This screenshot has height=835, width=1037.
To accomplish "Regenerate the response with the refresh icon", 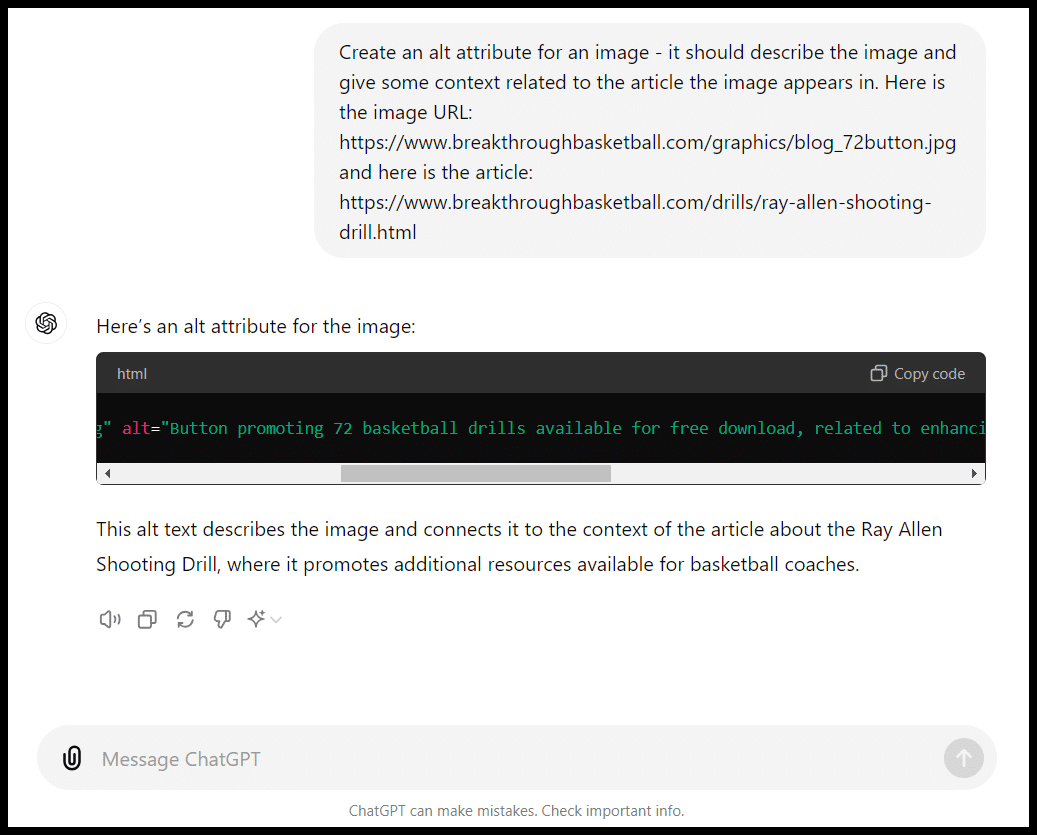I will [185, 619].
